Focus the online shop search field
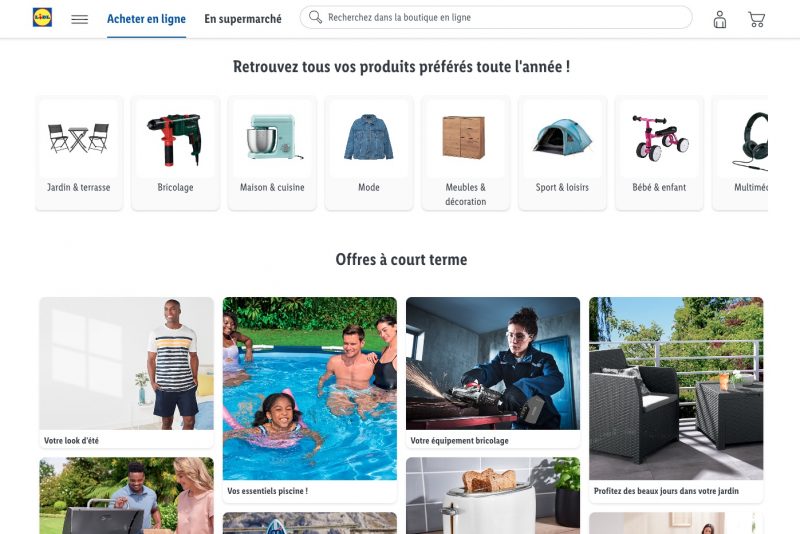This screenshot has height=534, width=800. [x=496, y=17]
